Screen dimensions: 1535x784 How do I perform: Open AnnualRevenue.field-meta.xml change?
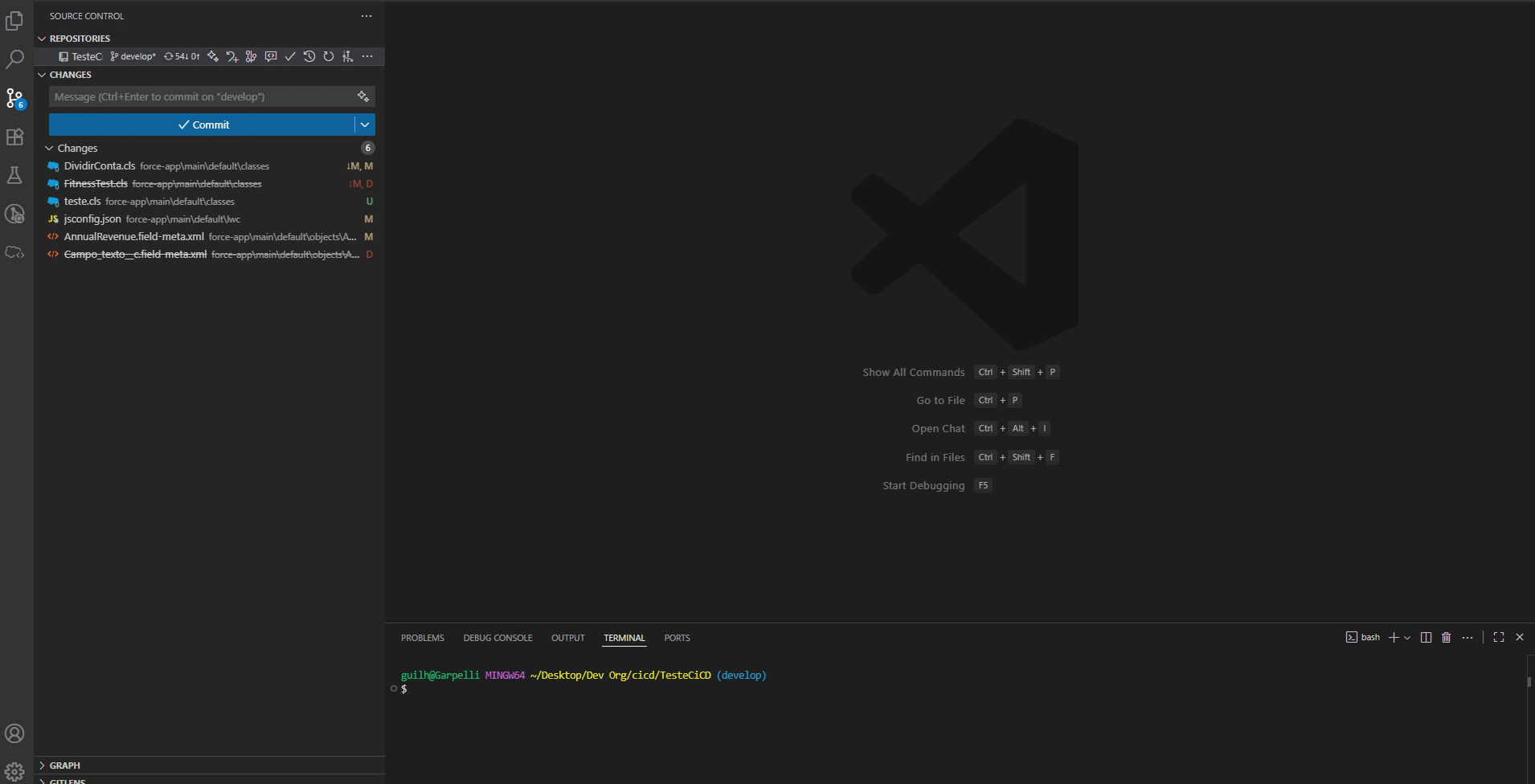(209, 237)
